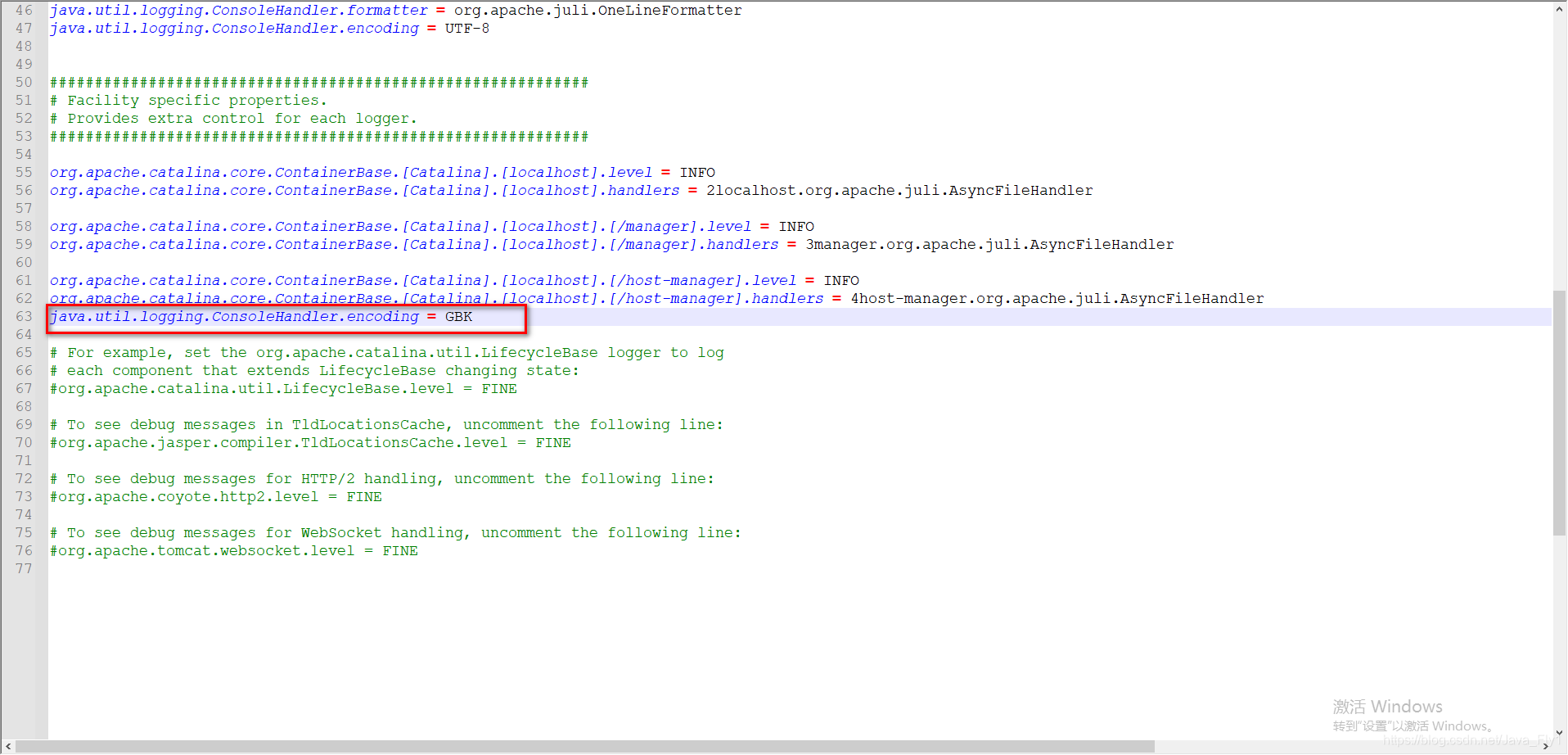
Task: Click '# Provides extra control for each logger.' comment
Action: [x=233, y=119]
